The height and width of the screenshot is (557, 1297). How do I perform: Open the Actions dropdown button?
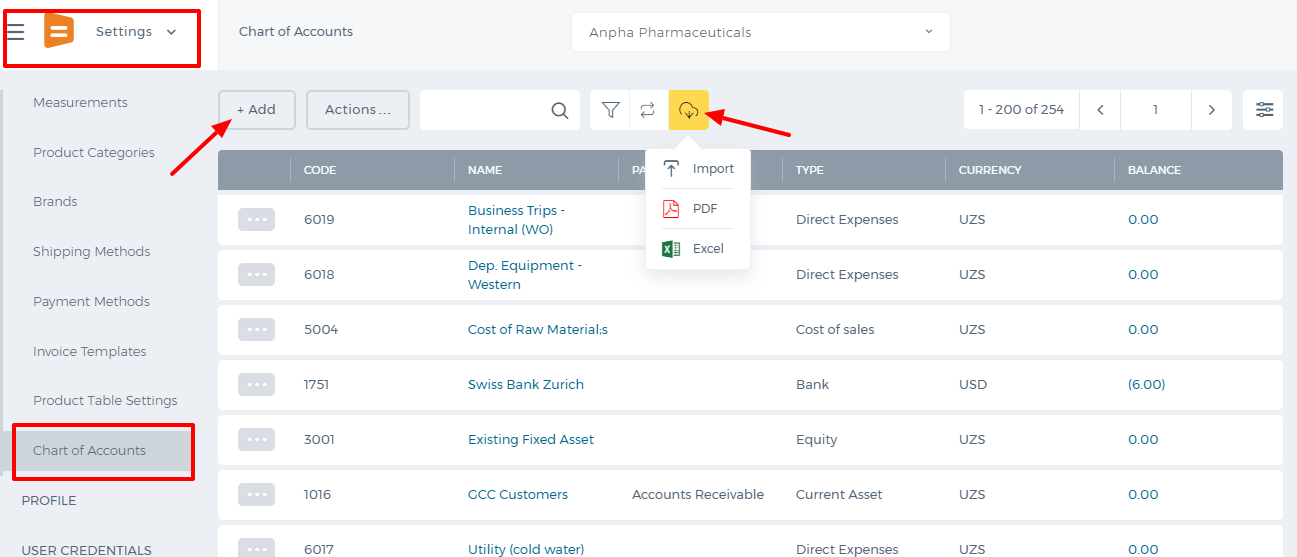pos(358,110)
